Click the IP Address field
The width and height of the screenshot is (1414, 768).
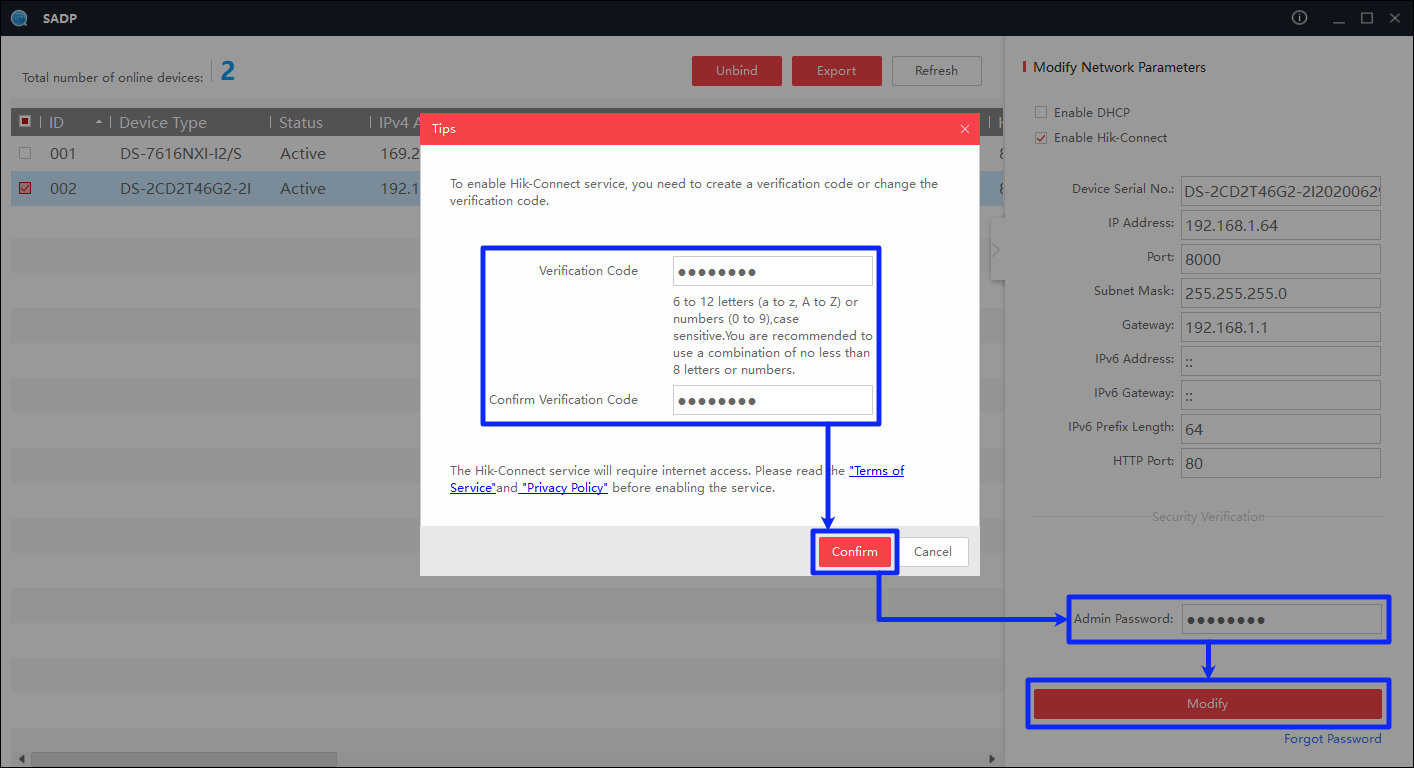(x=1281, y=225)
